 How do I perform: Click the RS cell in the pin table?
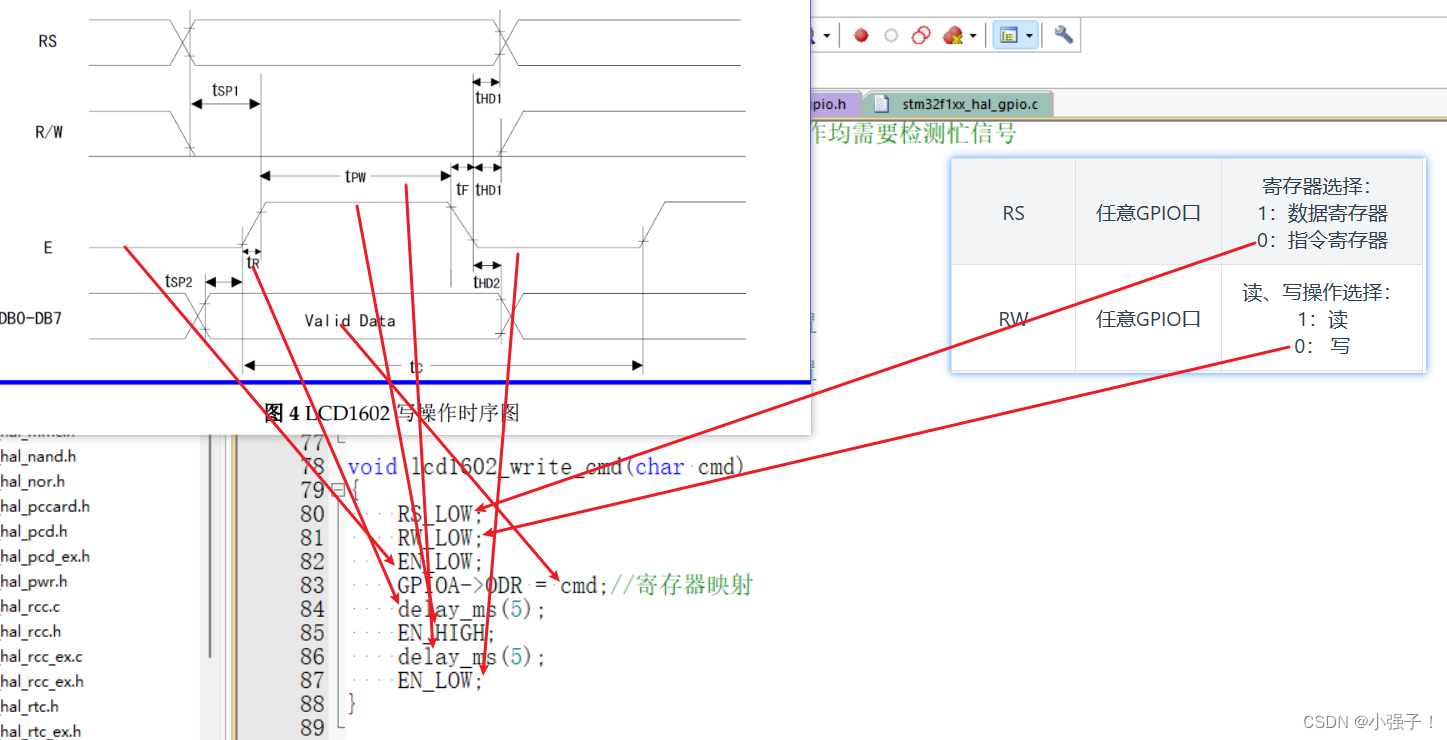pos(1014,212)
